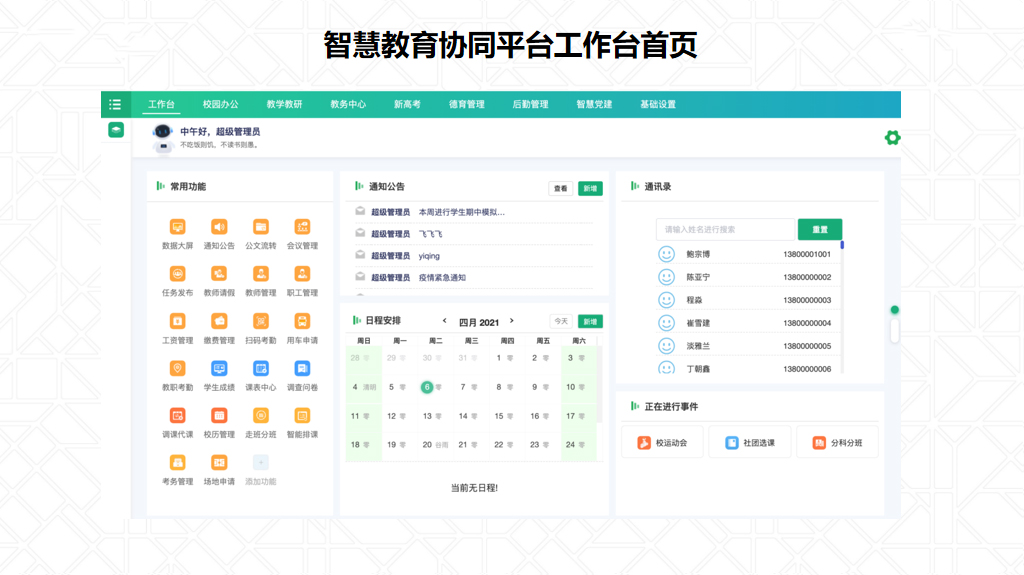Launch the 工资管理 salary management icon
Image resolution: width=1024 pixels, height=575 pixels.
coord(177,321)
